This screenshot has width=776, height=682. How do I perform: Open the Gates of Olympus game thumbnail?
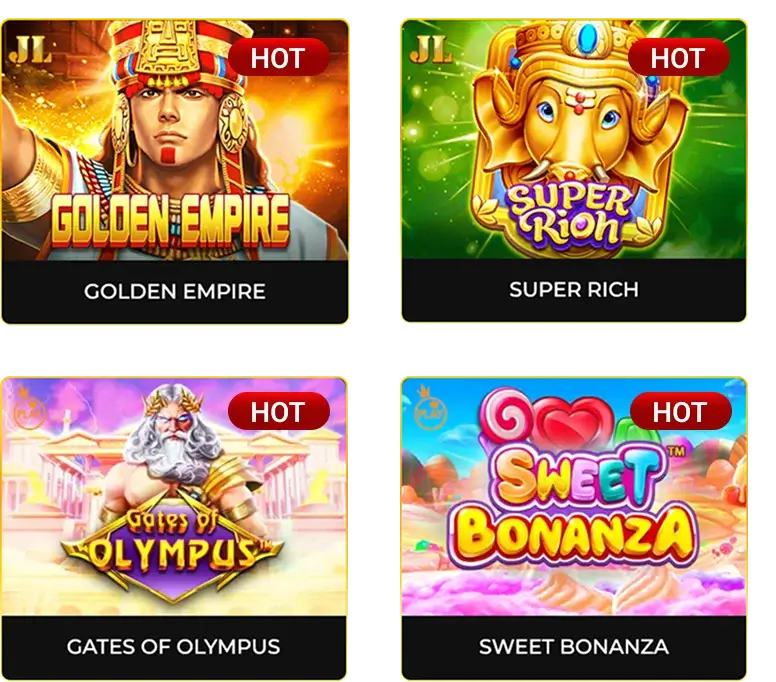pos(174,497)
